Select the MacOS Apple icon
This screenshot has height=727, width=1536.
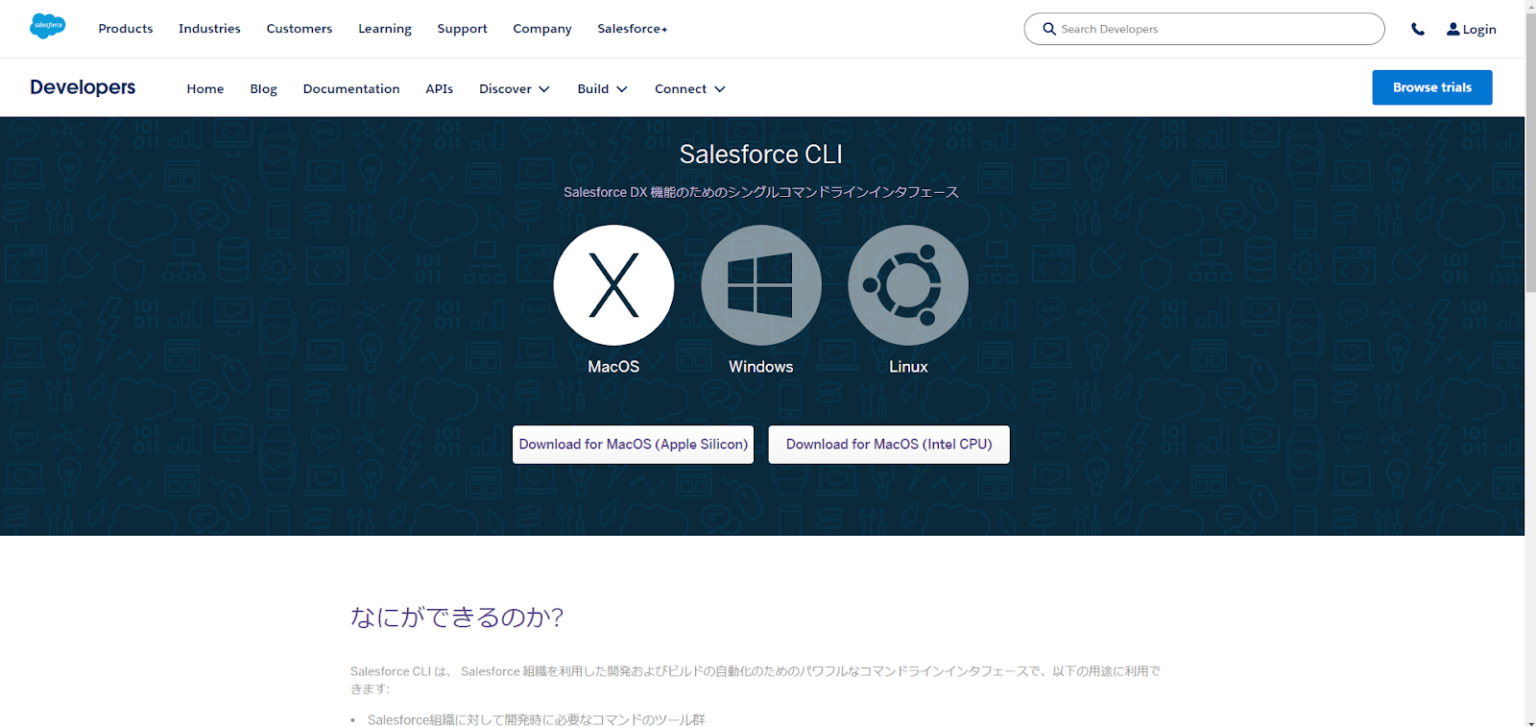613,285
